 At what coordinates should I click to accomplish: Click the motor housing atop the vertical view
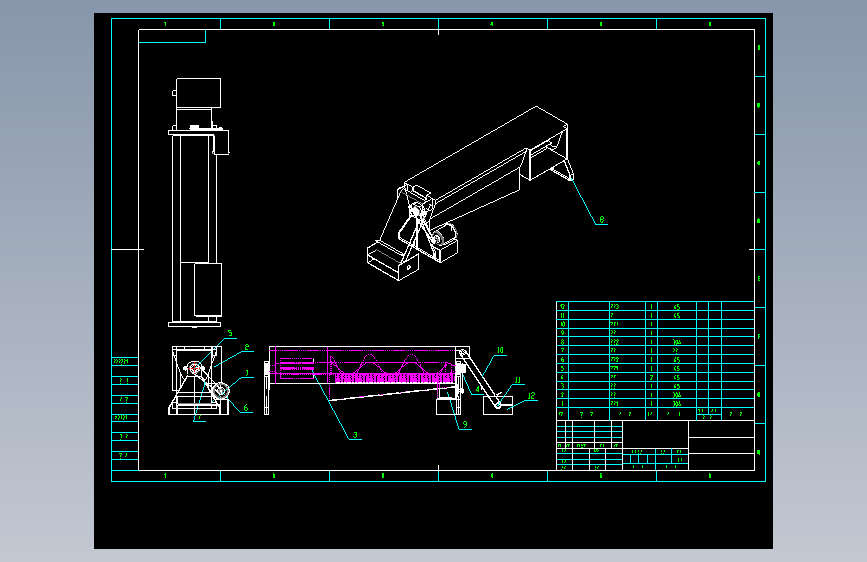click(x=199, y=93)
